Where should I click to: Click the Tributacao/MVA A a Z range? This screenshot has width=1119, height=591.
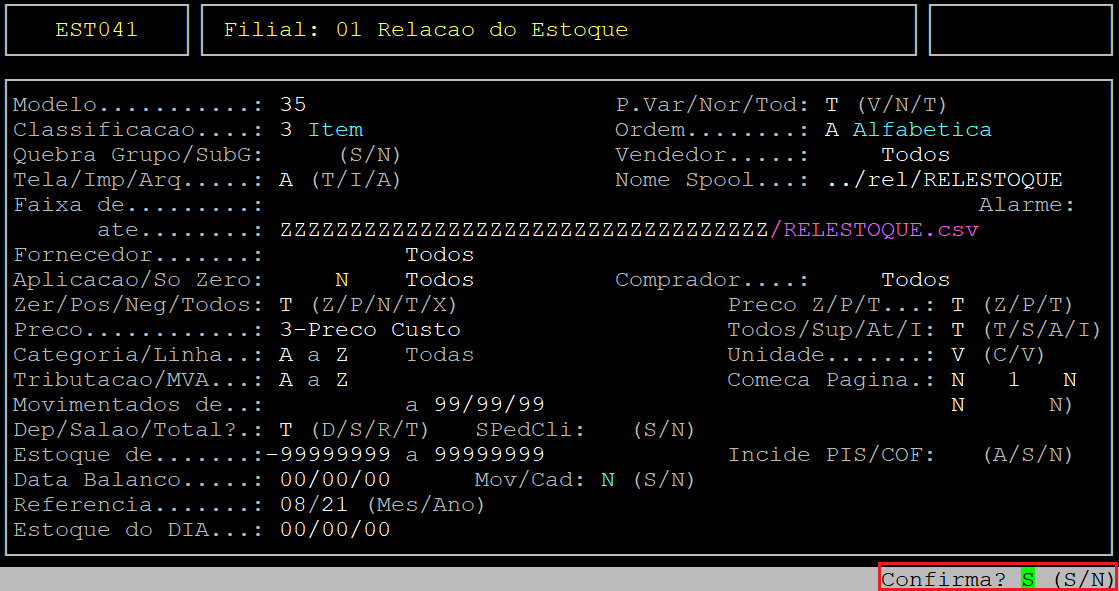point(314,380)
